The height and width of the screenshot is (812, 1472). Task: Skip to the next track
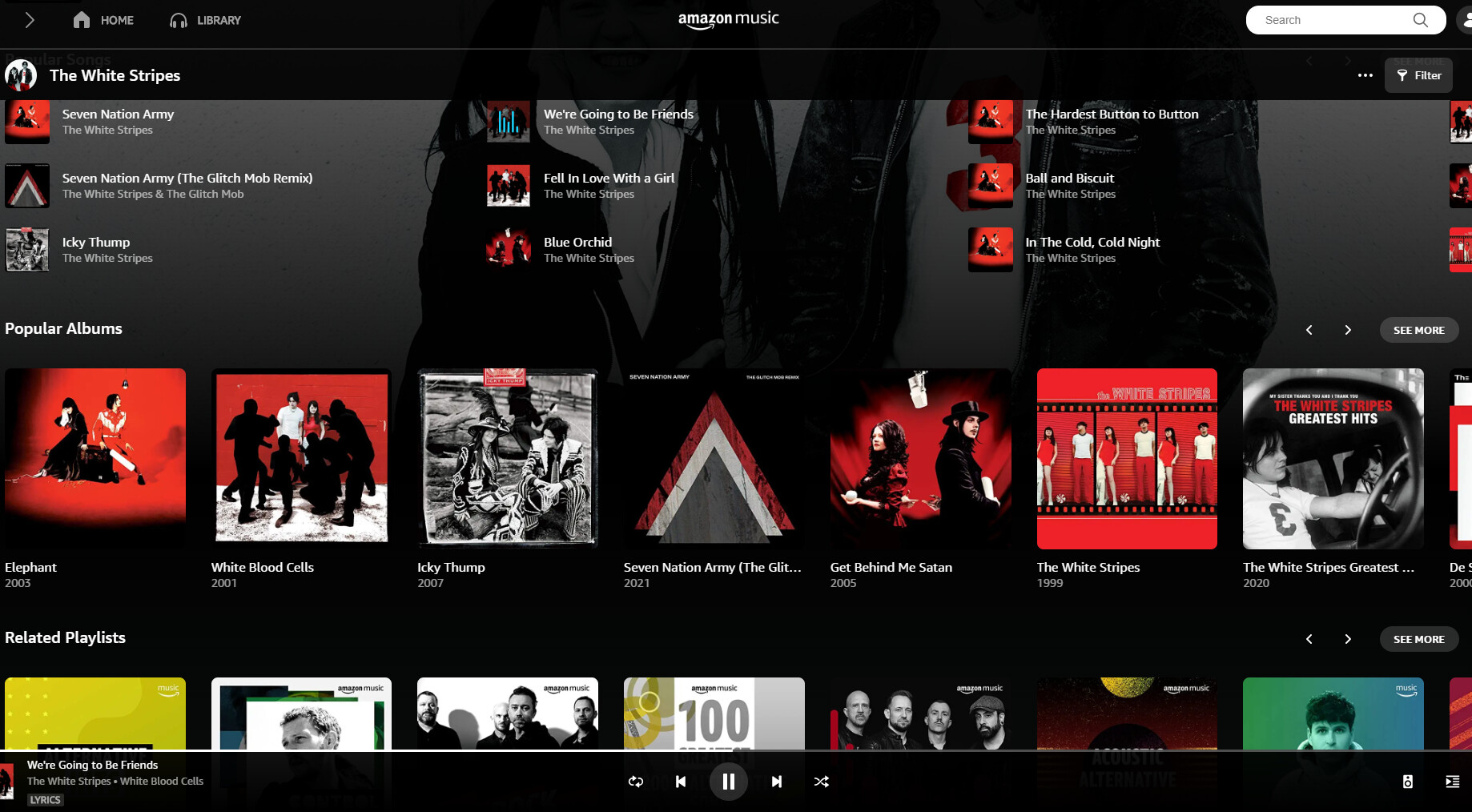click(x=777, y=782)
